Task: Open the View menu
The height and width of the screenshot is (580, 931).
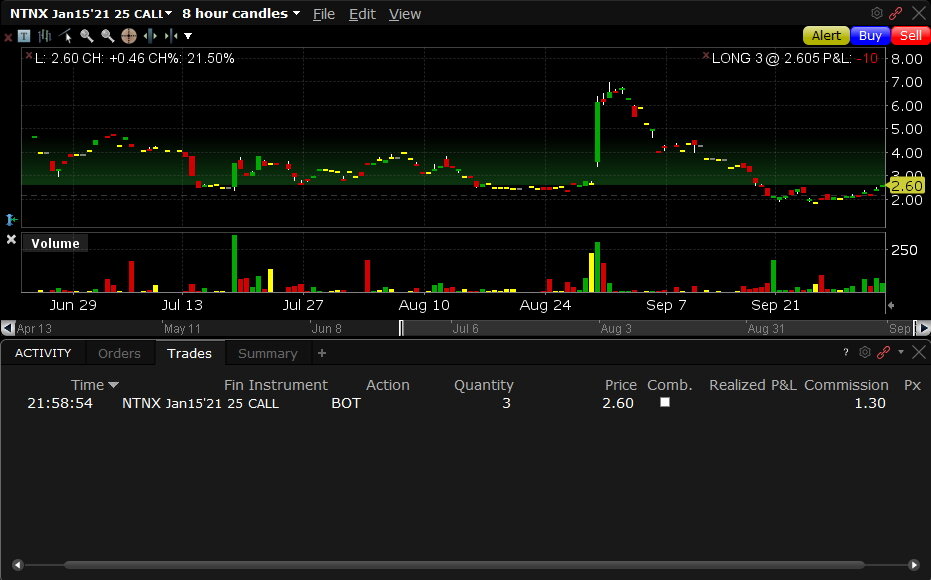Action: pos(404,14)
